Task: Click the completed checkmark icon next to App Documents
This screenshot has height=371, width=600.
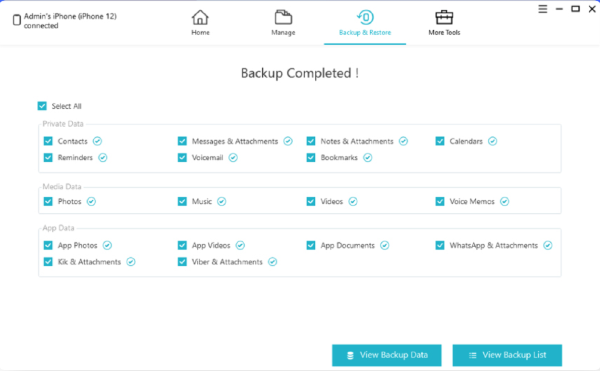Action: pos(385,246)
